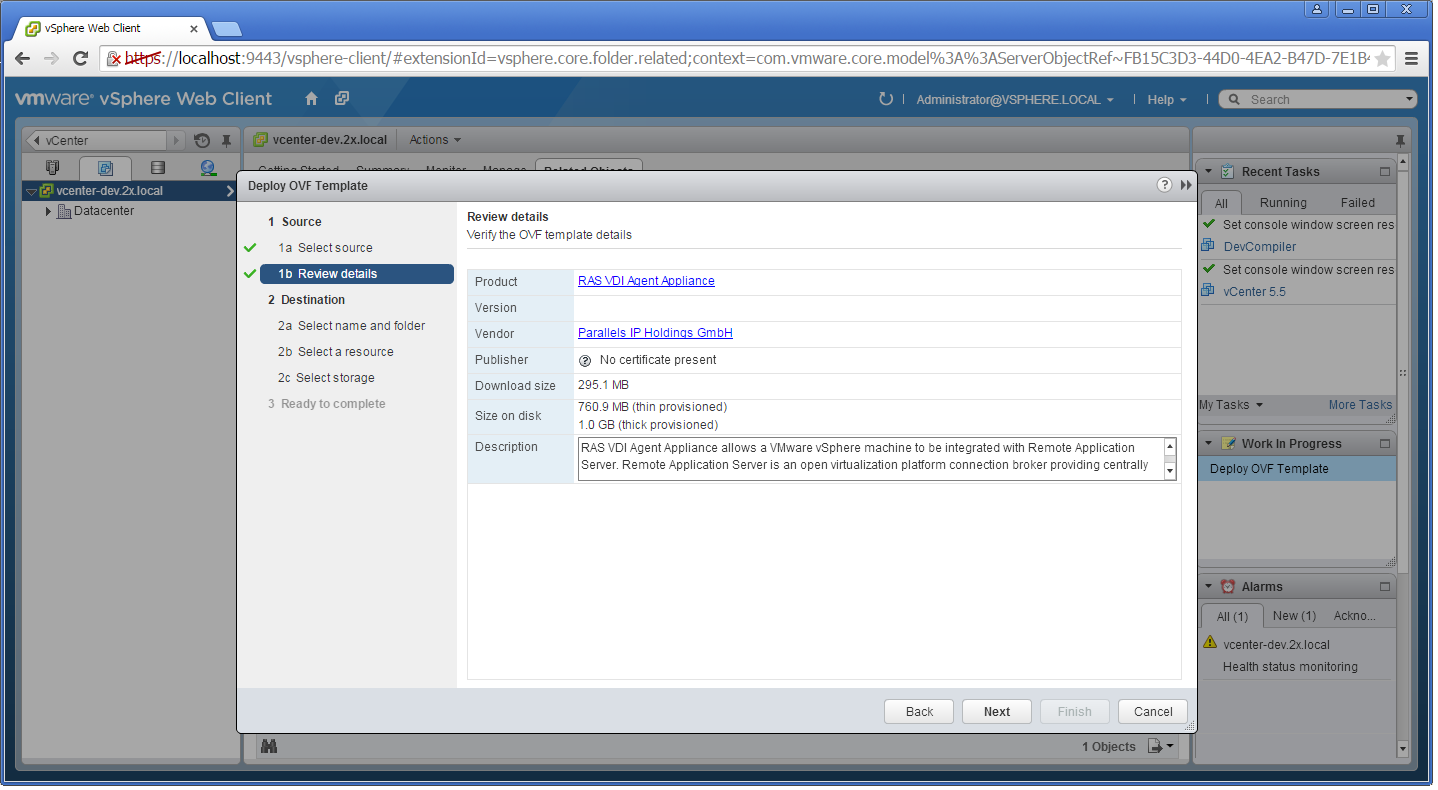Select the Acknowledged alarms tab
This screenshot has width=1438, height=790.
pyautogui.click(x=1355, y=616)
